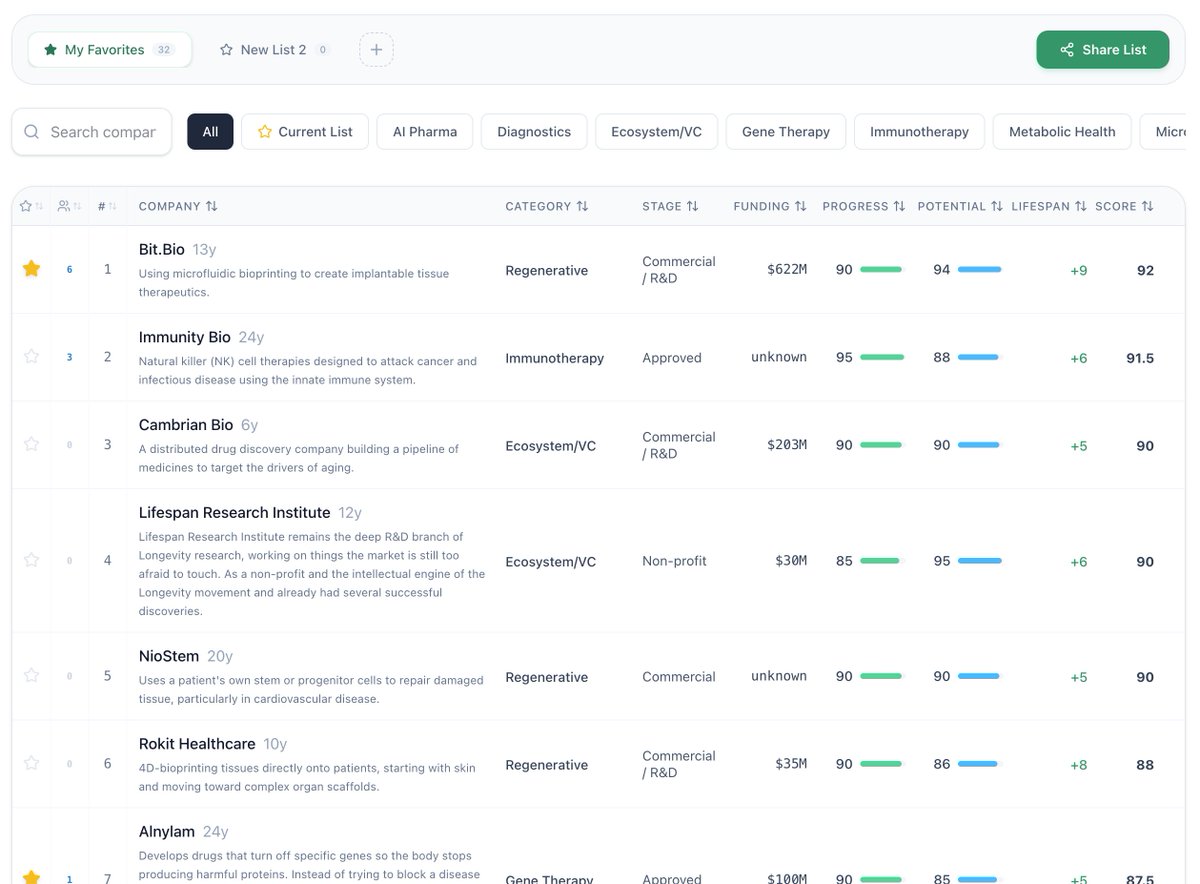Click Bit.Bio lifespan +9 value
The width and height of the screenshot is (1200, 884).
point(1078,270)
